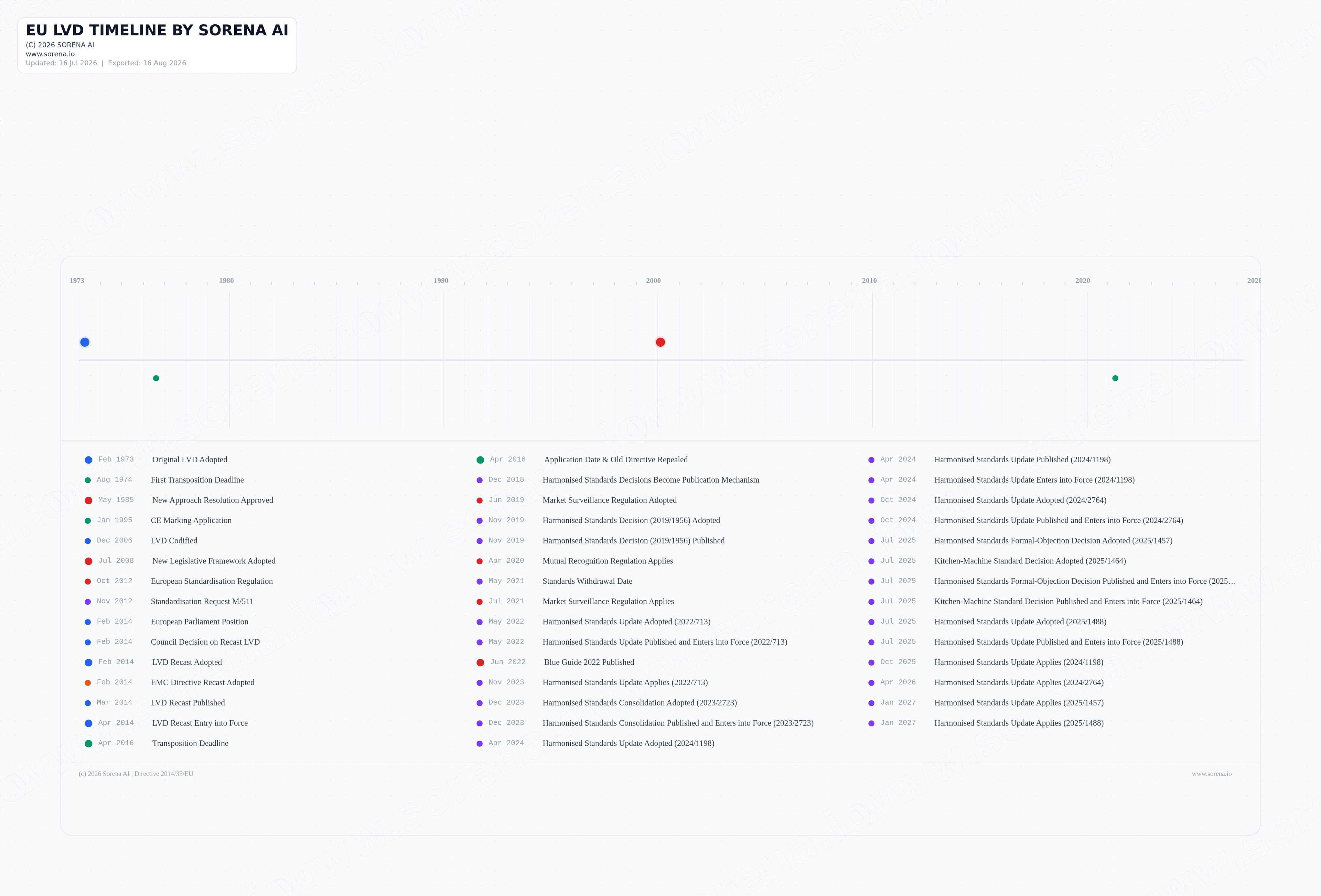Select the "EMC Directive Recast Adopted" entry
The image size is (1321, 896).
(x=202, y=683)
